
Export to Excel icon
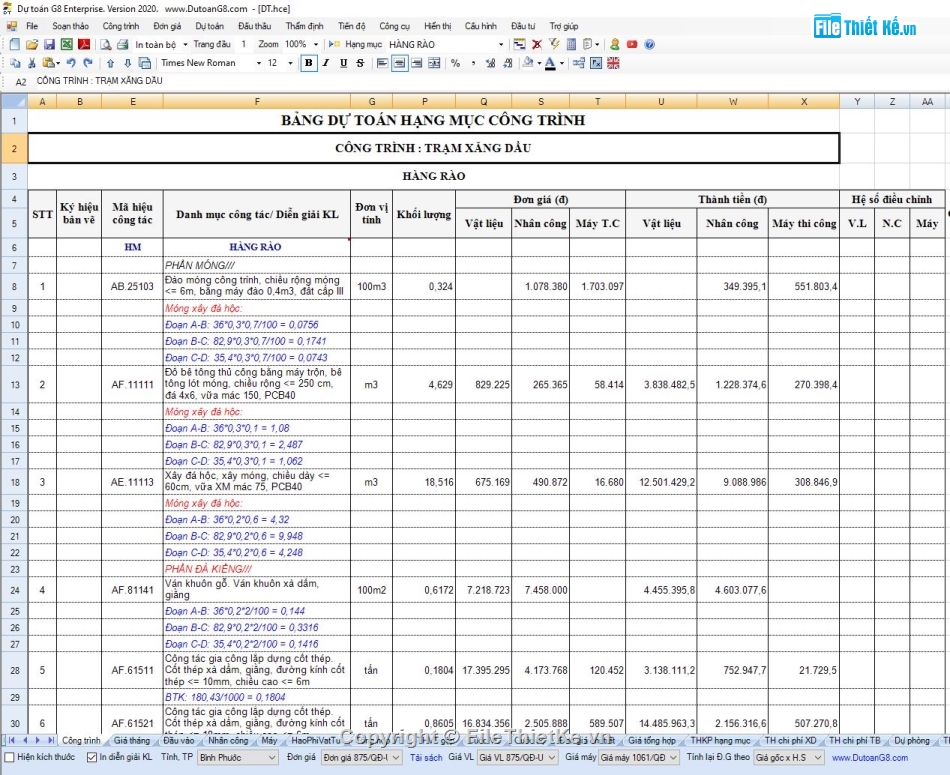click(x=67, y=44)
